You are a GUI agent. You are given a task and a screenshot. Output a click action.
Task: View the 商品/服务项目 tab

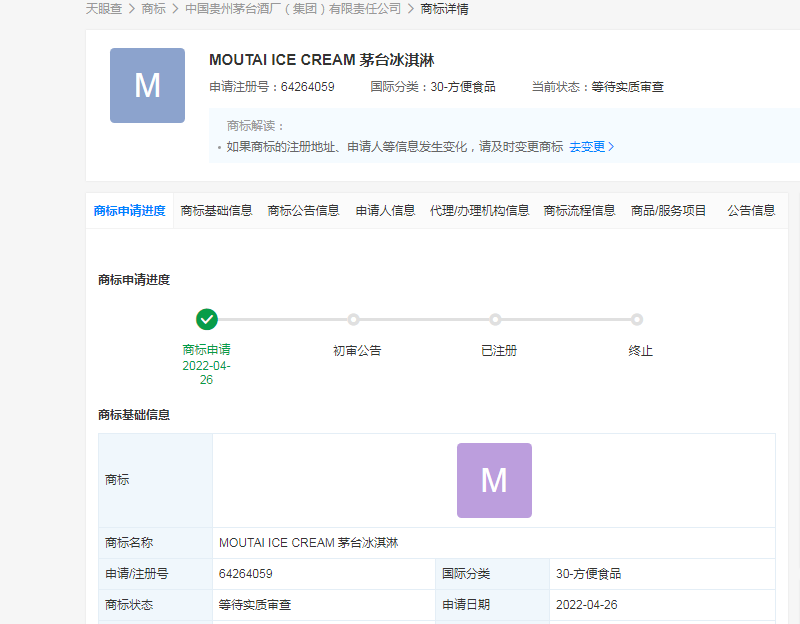(x=668, y=211)
